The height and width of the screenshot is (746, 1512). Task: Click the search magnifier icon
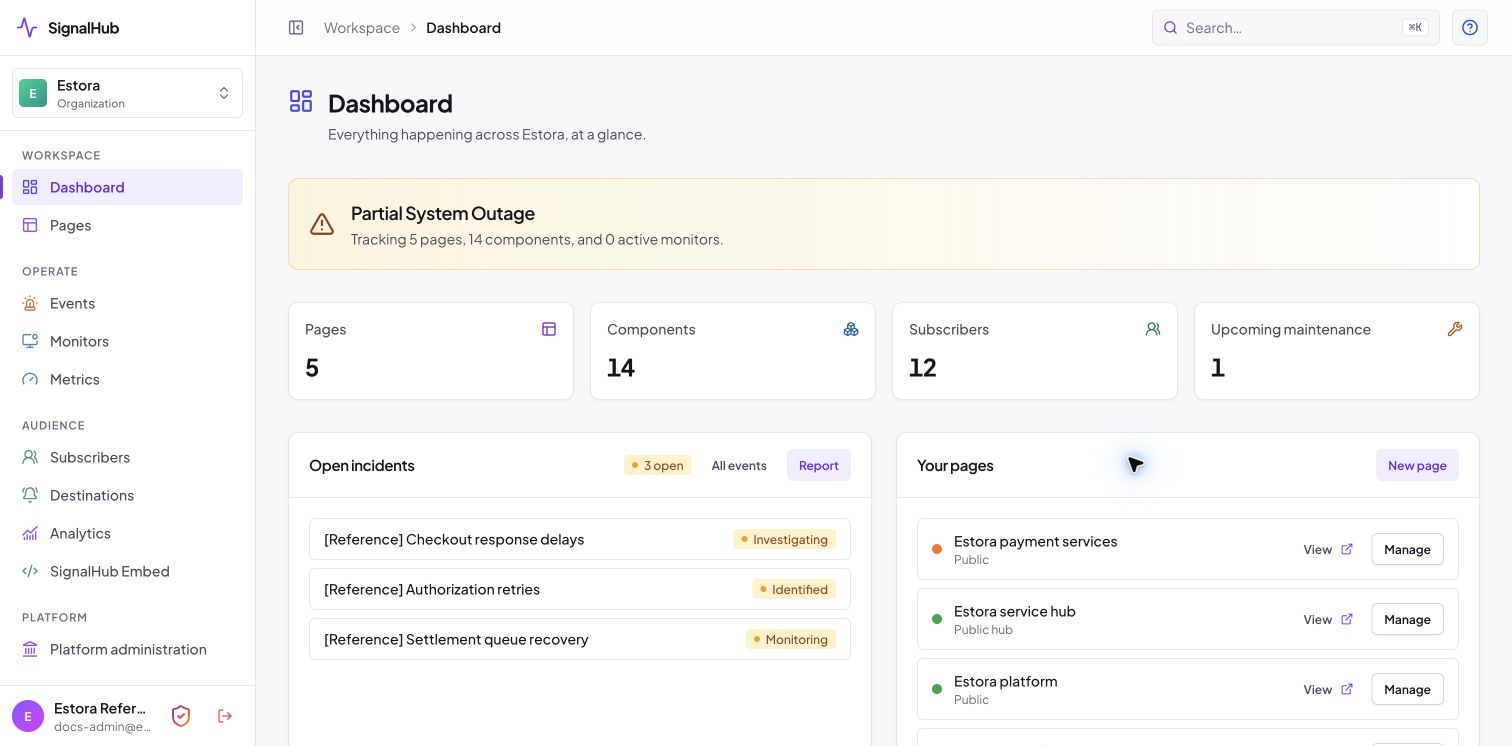(1170, 28)
